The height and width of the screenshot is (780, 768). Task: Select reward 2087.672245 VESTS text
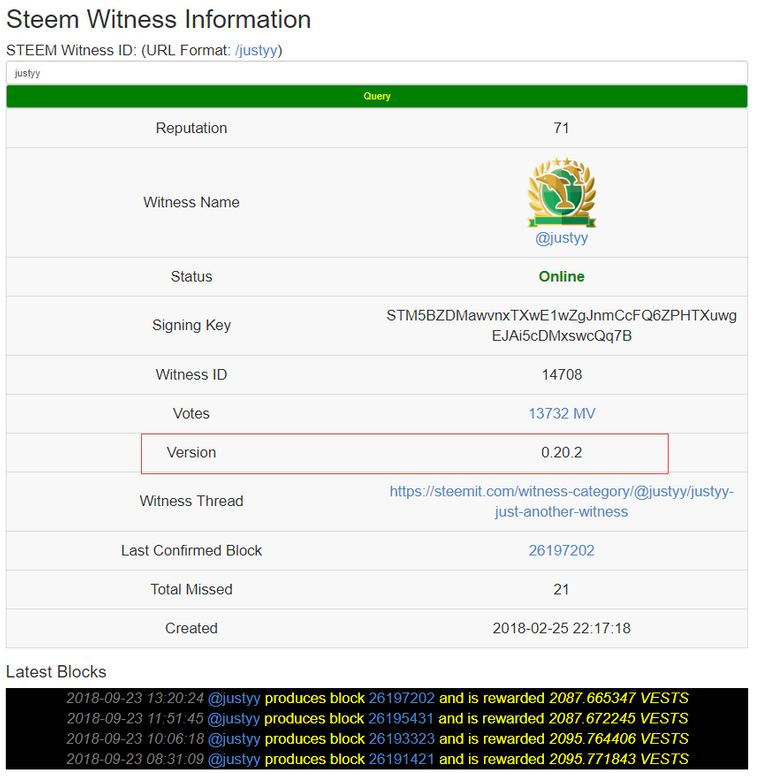pyautogui.click(x=619, y=718)
